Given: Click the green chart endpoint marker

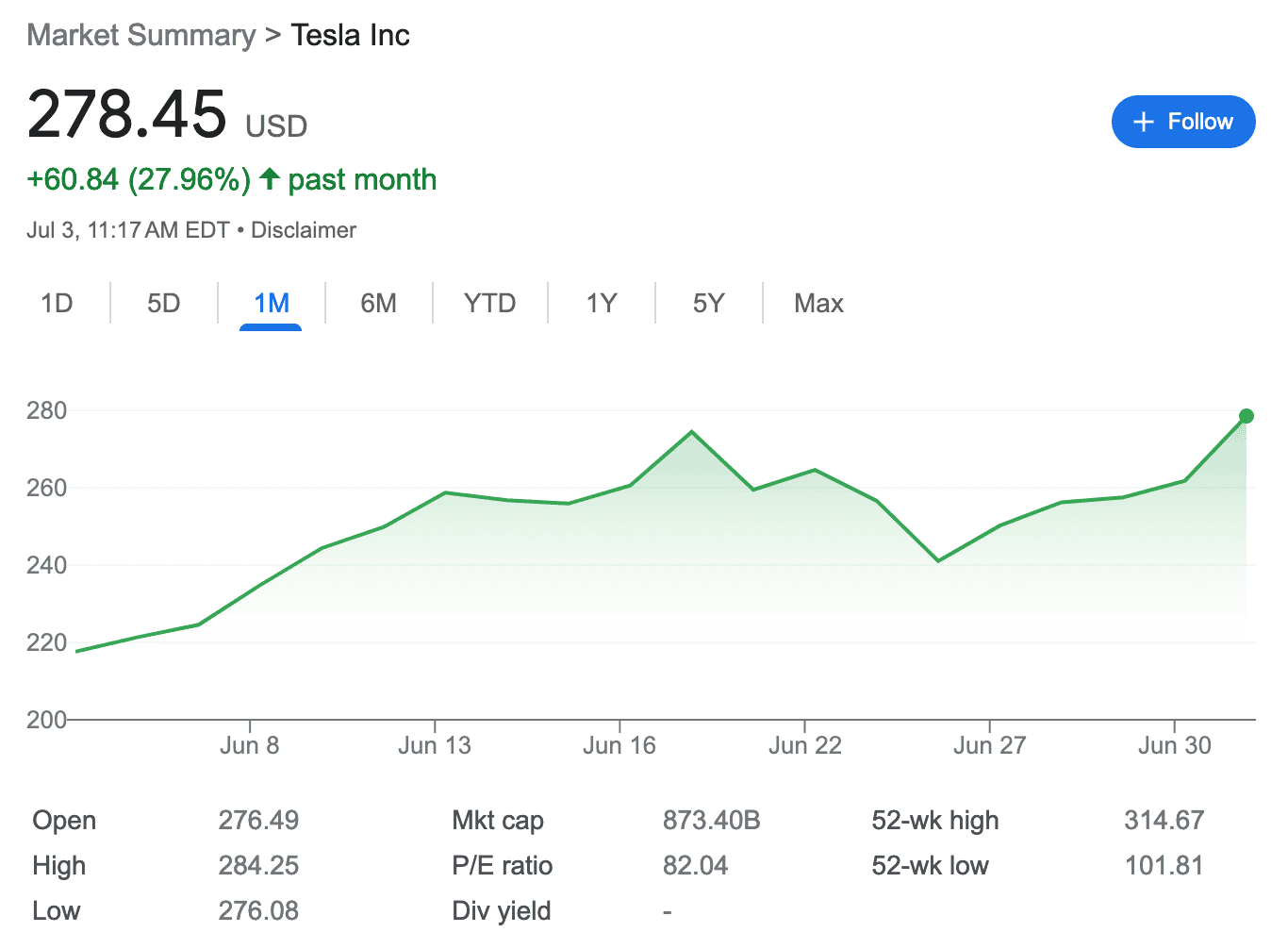Looking at the screenshot, I should point(1247,415).
